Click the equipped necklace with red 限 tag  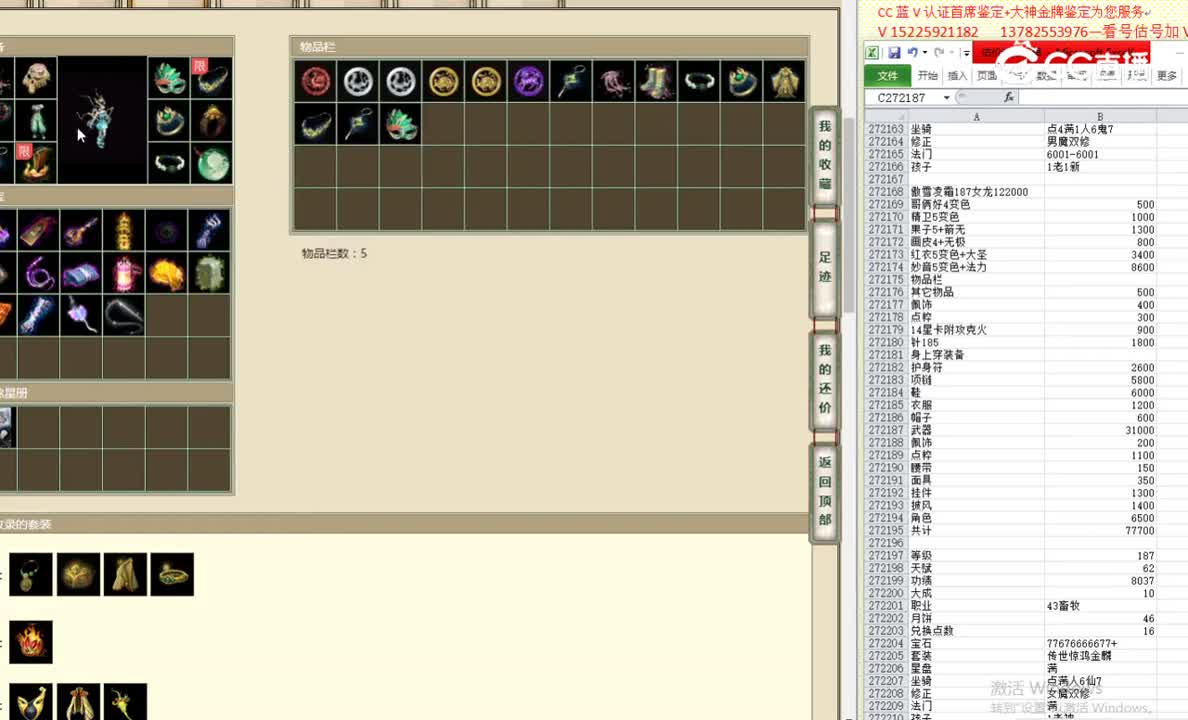coord(211,77)
